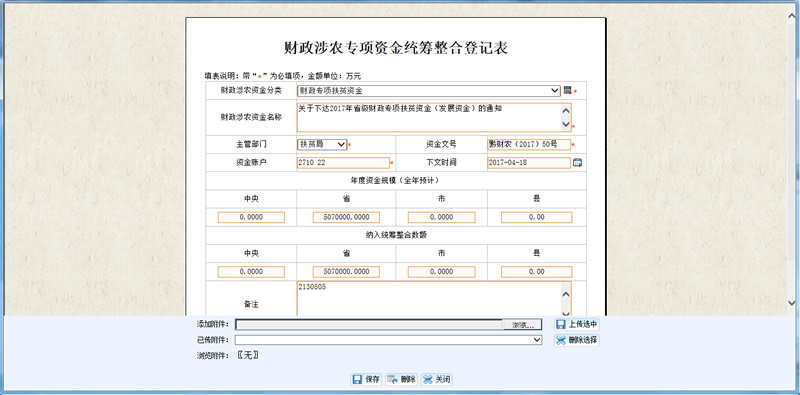Click the 纳入统筹整合数额 section header
The height and width of the screenshot is (395, 800).
tap(396, 235)
